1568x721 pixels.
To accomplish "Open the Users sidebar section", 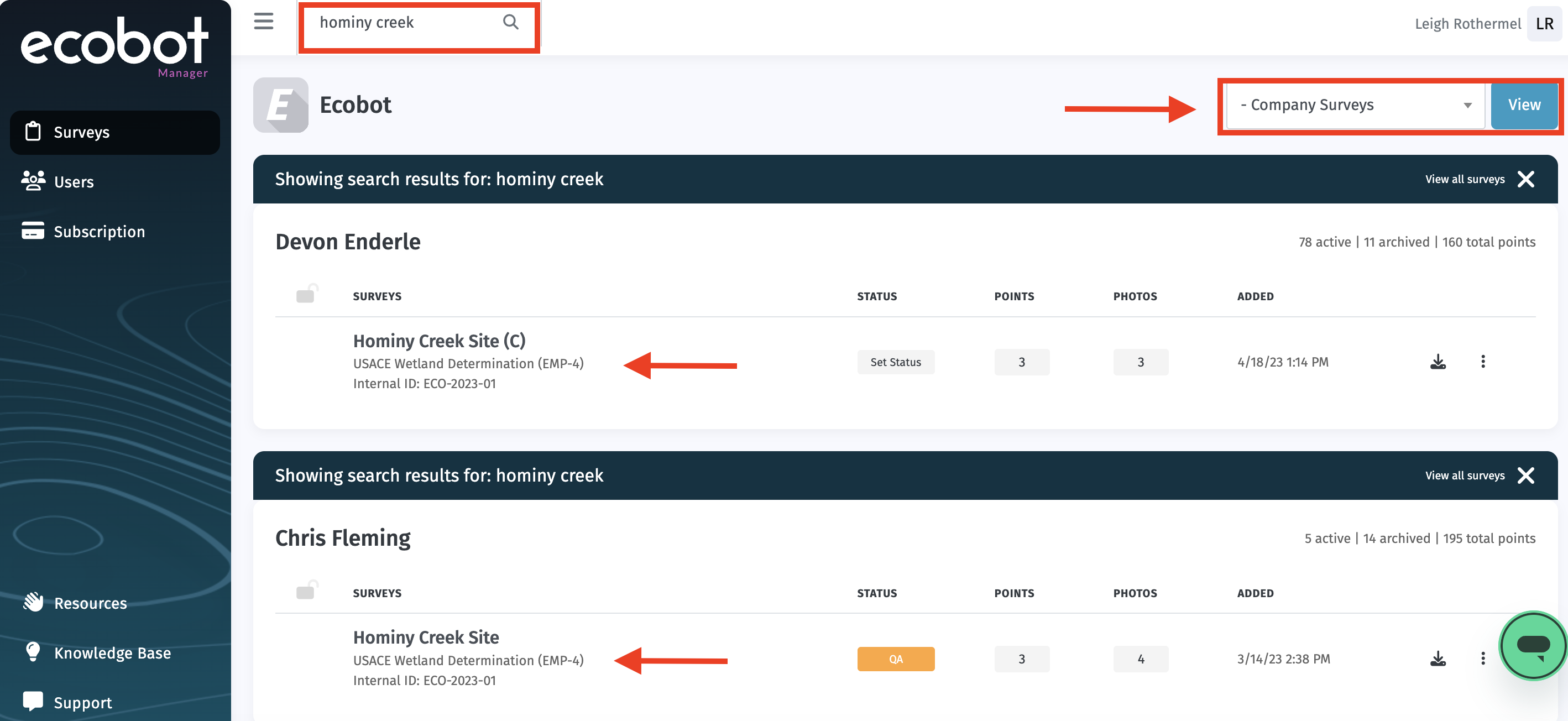I will click(73, 181).
